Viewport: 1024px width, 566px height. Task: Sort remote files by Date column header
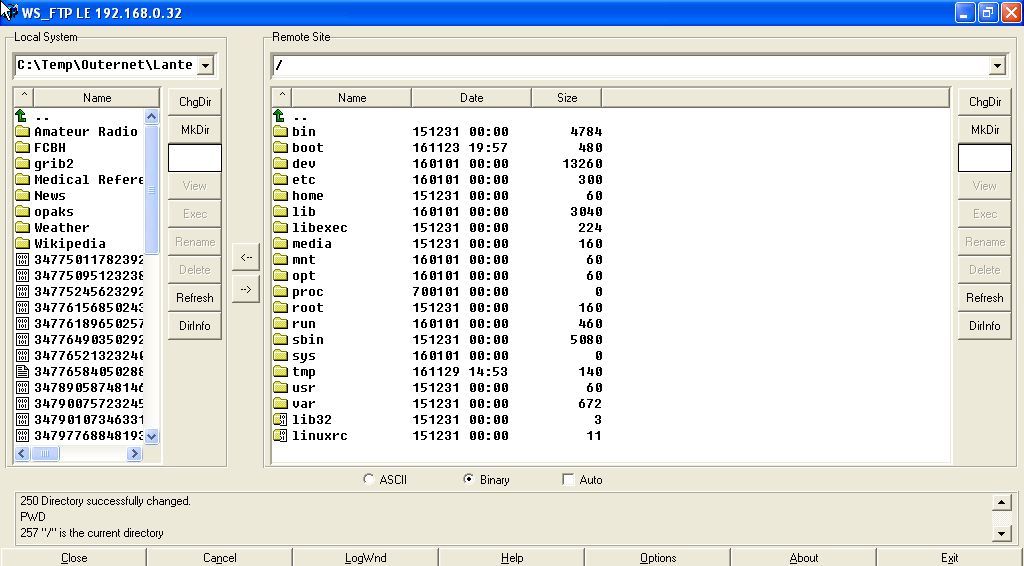point(471,98)
